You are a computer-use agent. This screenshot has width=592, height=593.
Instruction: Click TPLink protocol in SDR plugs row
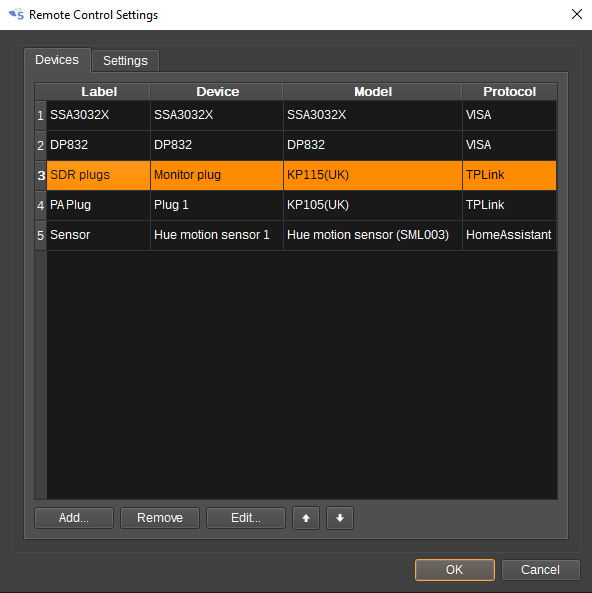[509, 175]
